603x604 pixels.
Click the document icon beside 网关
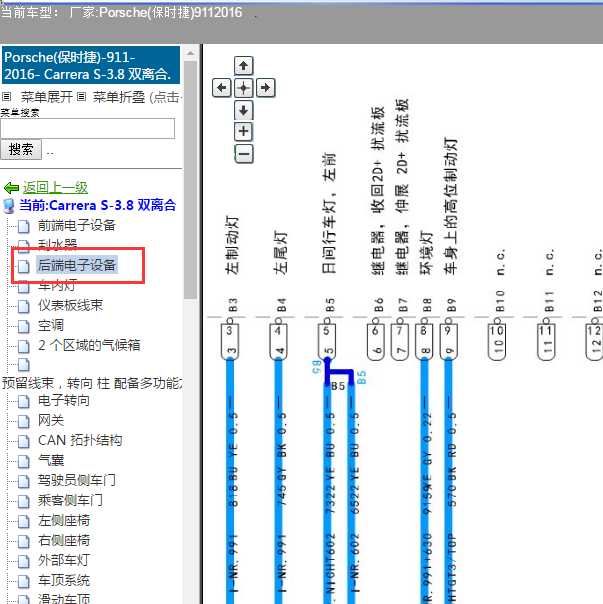click(x=24, y=421)
